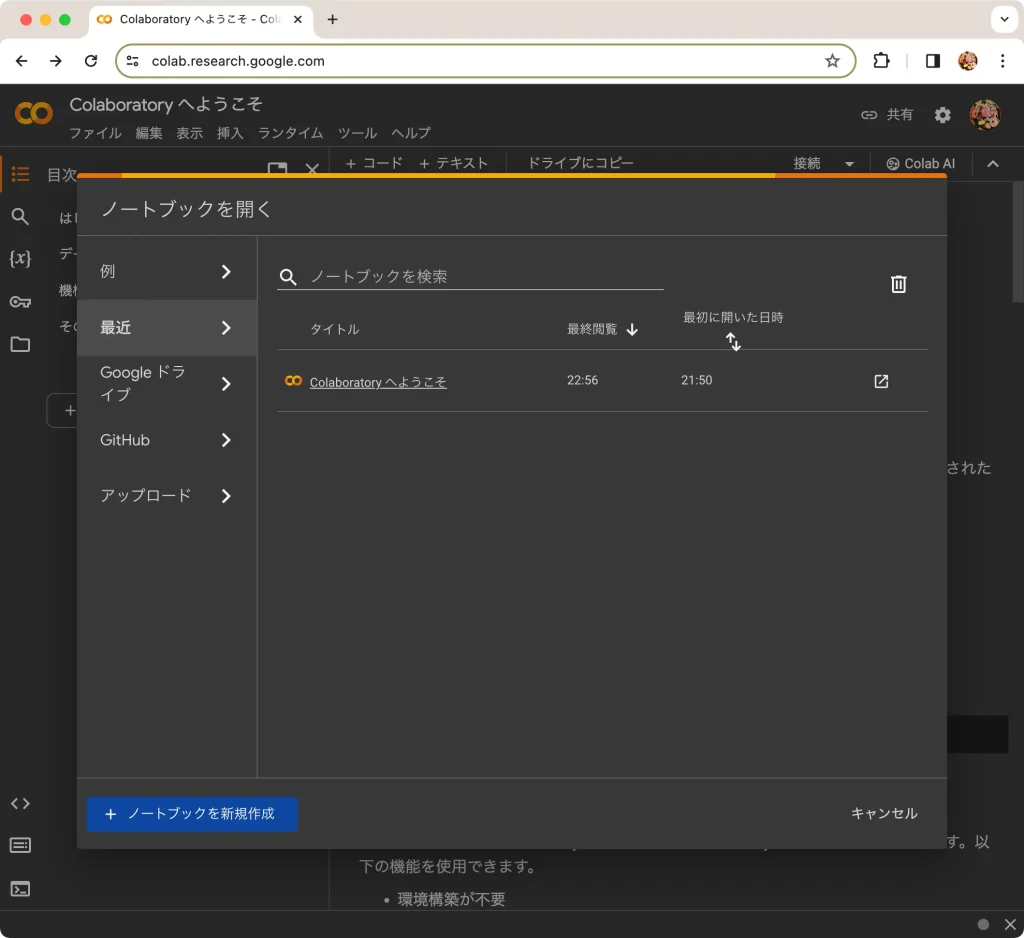Open Chrome three-dot menu

[x=1002, y=61]
